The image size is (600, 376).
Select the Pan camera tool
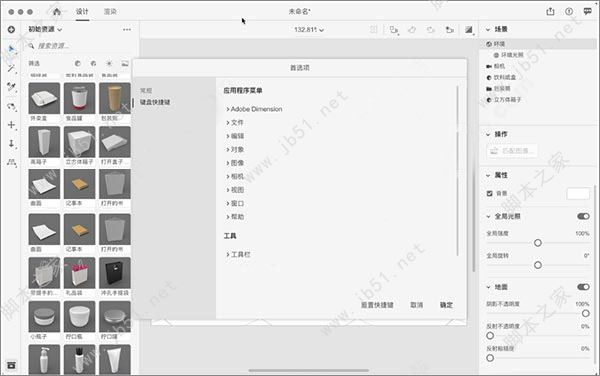(x=11, y=125)
